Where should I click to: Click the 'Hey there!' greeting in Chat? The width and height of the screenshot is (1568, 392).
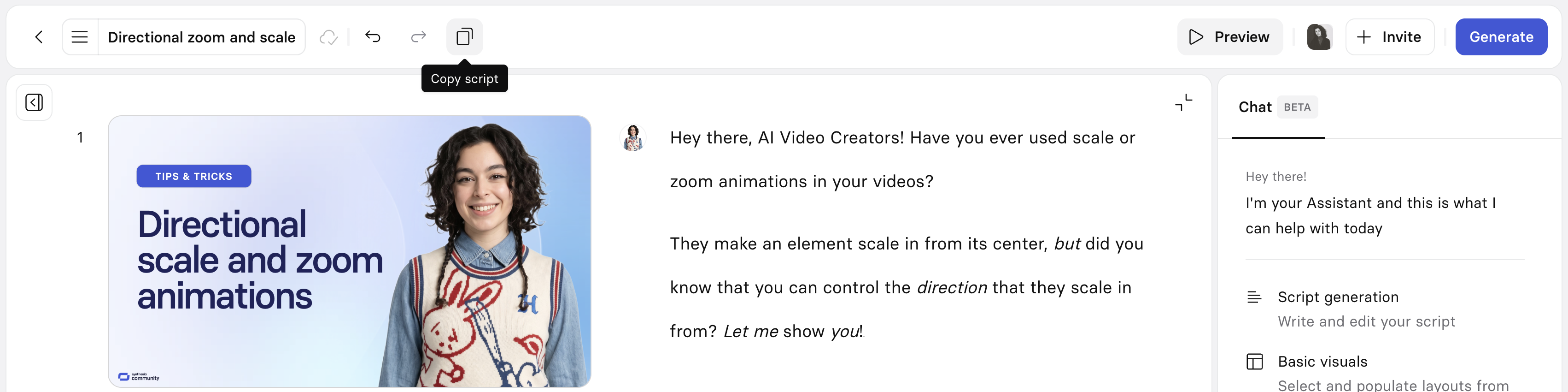[x=1276, y=177]
